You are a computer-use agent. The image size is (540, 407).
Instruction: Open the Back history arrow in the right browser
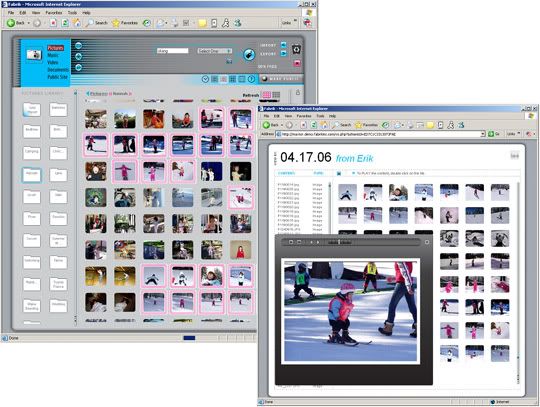point(282,125)
